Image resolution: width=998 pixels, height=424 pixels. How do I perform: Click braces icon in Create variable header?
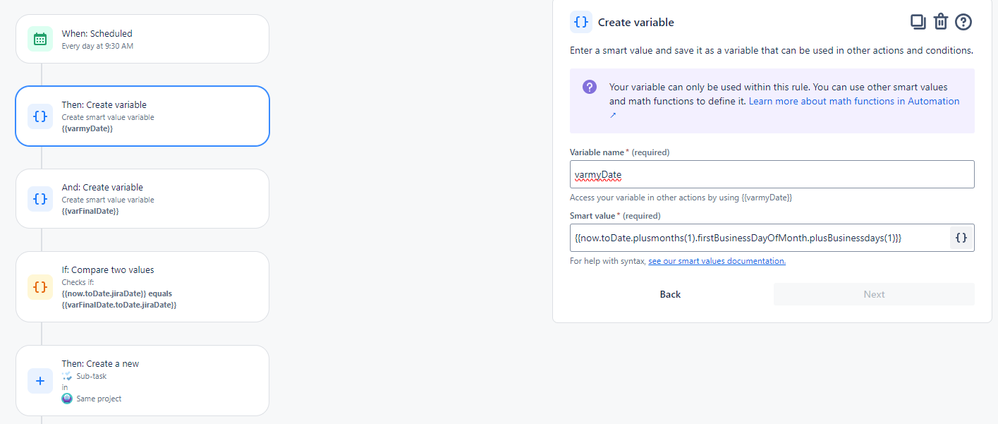(581, 22)
